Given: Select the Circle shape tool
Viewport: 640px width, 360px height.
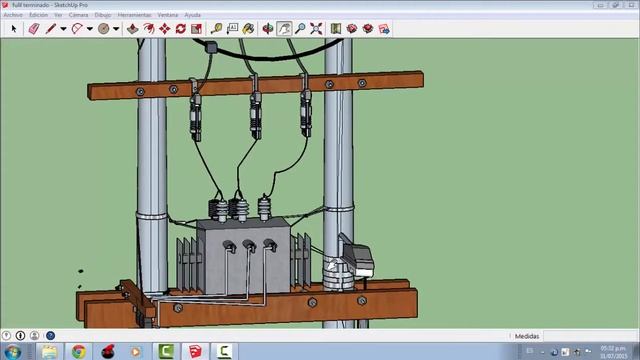Looking at the screenshot, I should (x=104, y=29).
